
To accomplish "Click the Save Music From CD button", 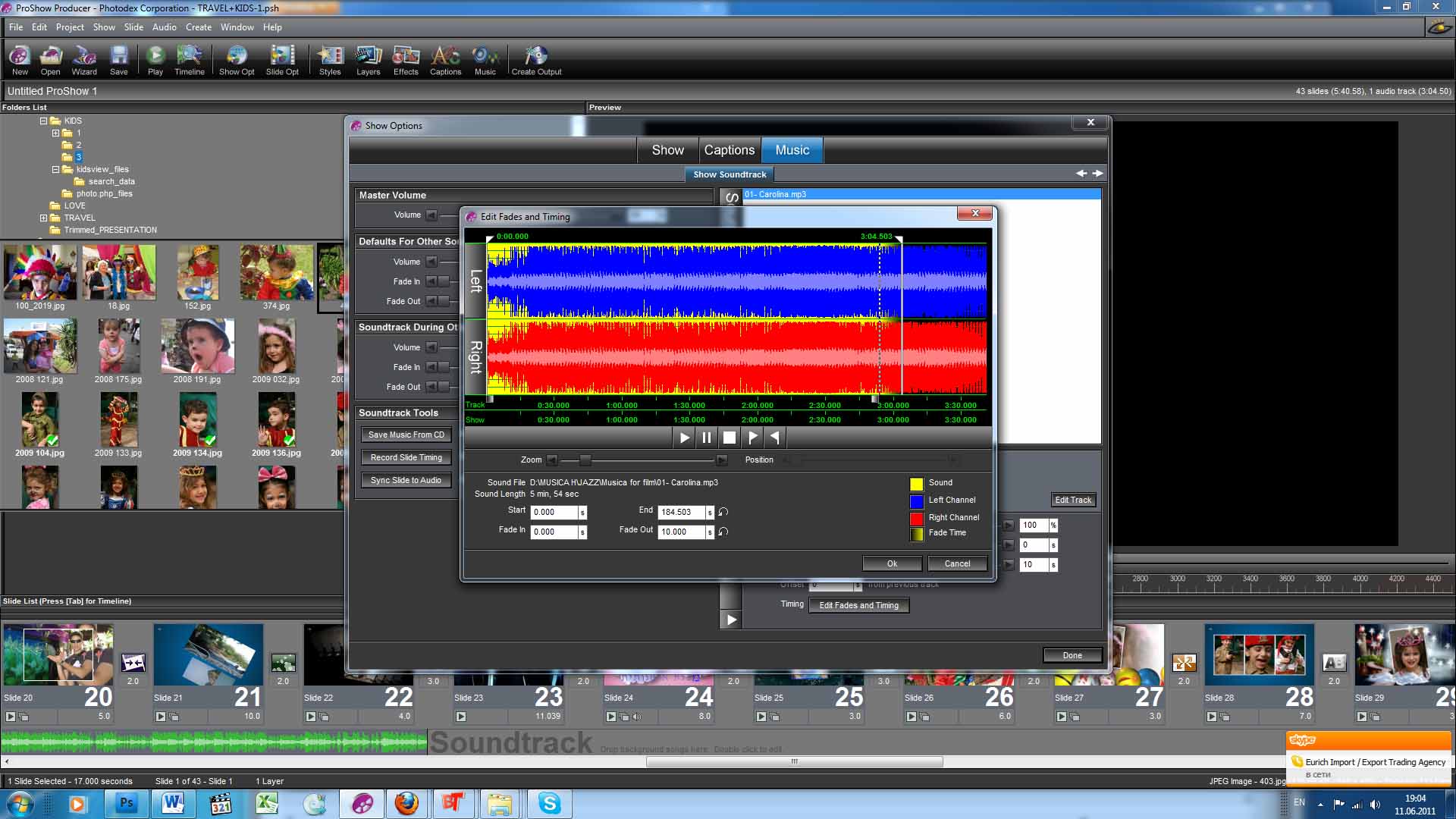I will click(x=406, y=435).
